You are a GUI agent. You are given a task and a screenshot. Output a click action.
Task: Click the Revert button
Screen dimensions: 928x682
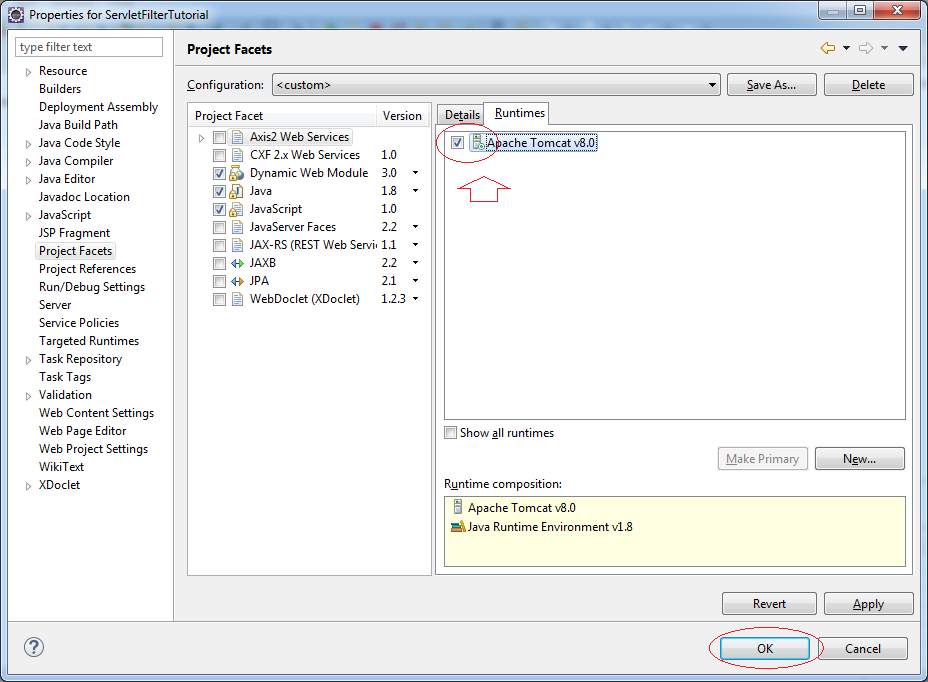(x=769, y=604)
